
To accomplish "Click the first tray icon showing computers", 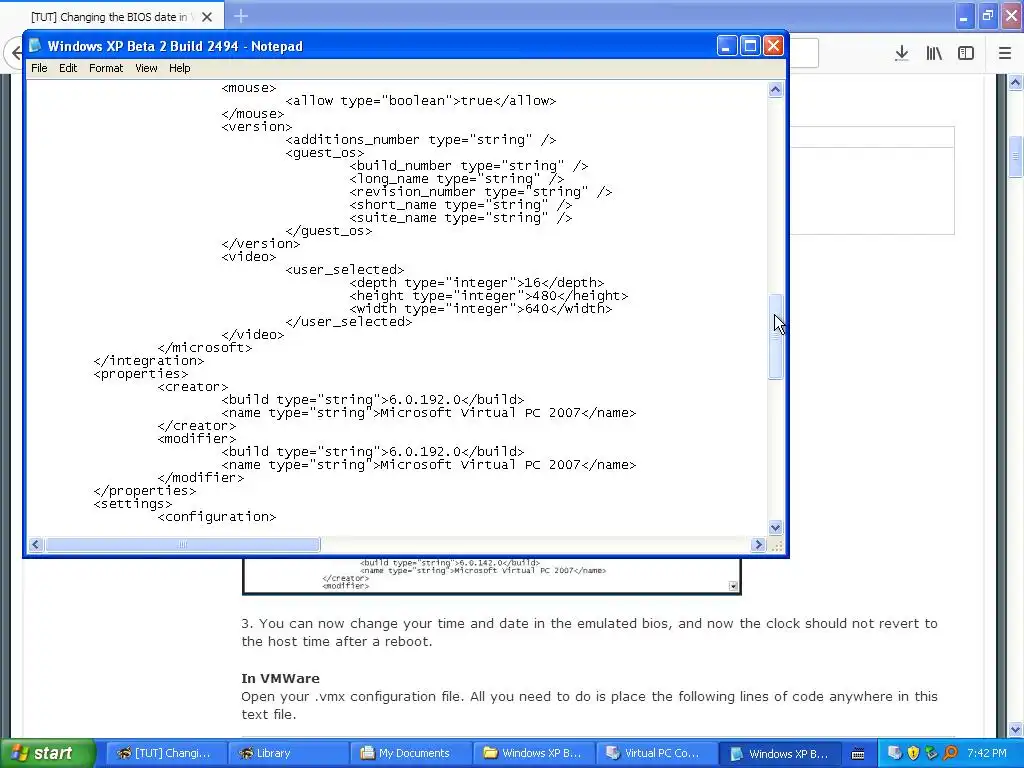I will click(895, 753).
